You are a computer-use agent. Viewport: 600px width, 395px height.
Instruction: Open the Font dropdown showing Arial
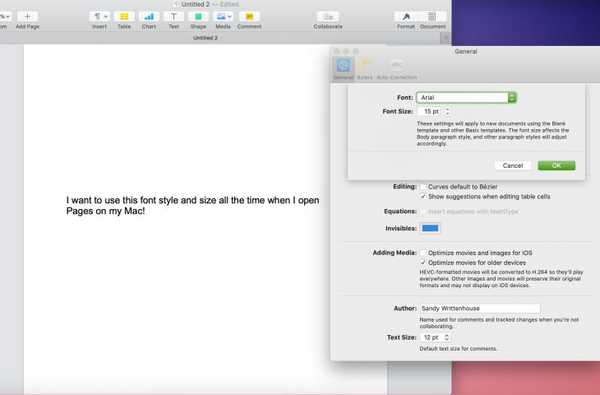[x=512, y=98]
